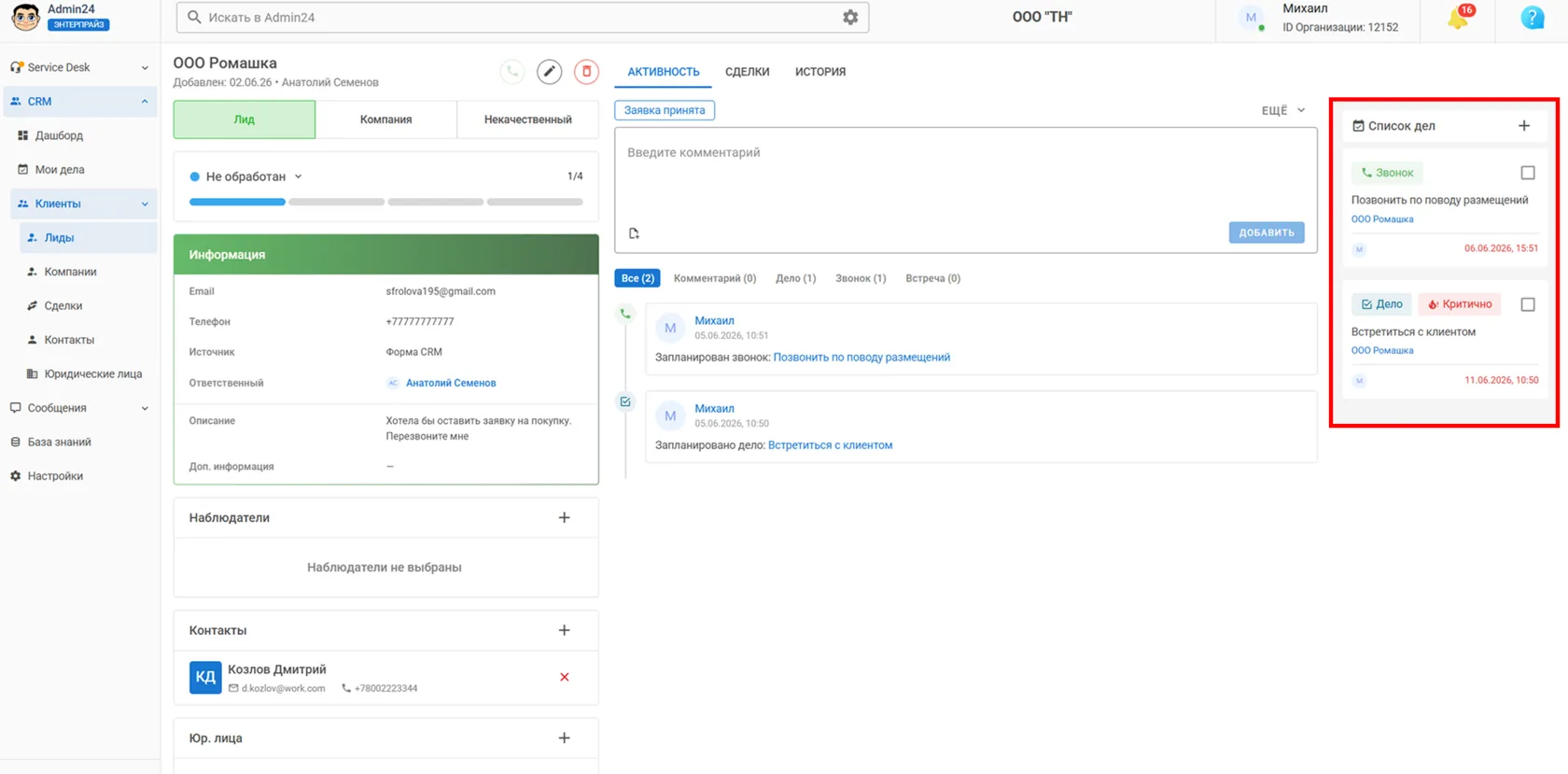The image size is (1568, 774).
Task: Open the ЕЩЁ dropdown
Action: click(x=1283, y=110)
